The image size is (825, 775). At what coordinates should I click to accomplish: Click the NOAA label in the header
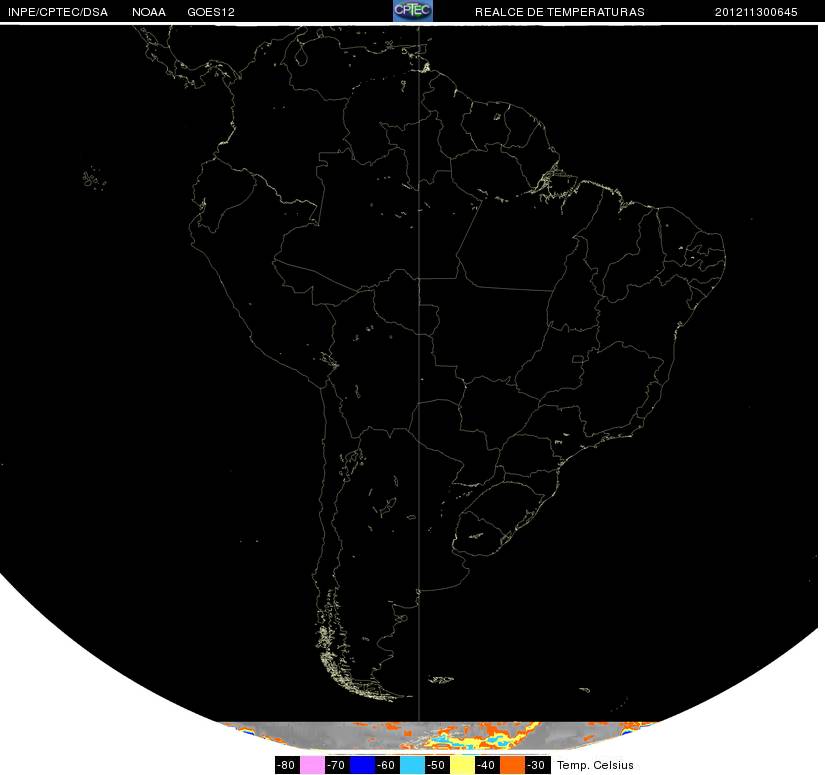pos(149,12)
